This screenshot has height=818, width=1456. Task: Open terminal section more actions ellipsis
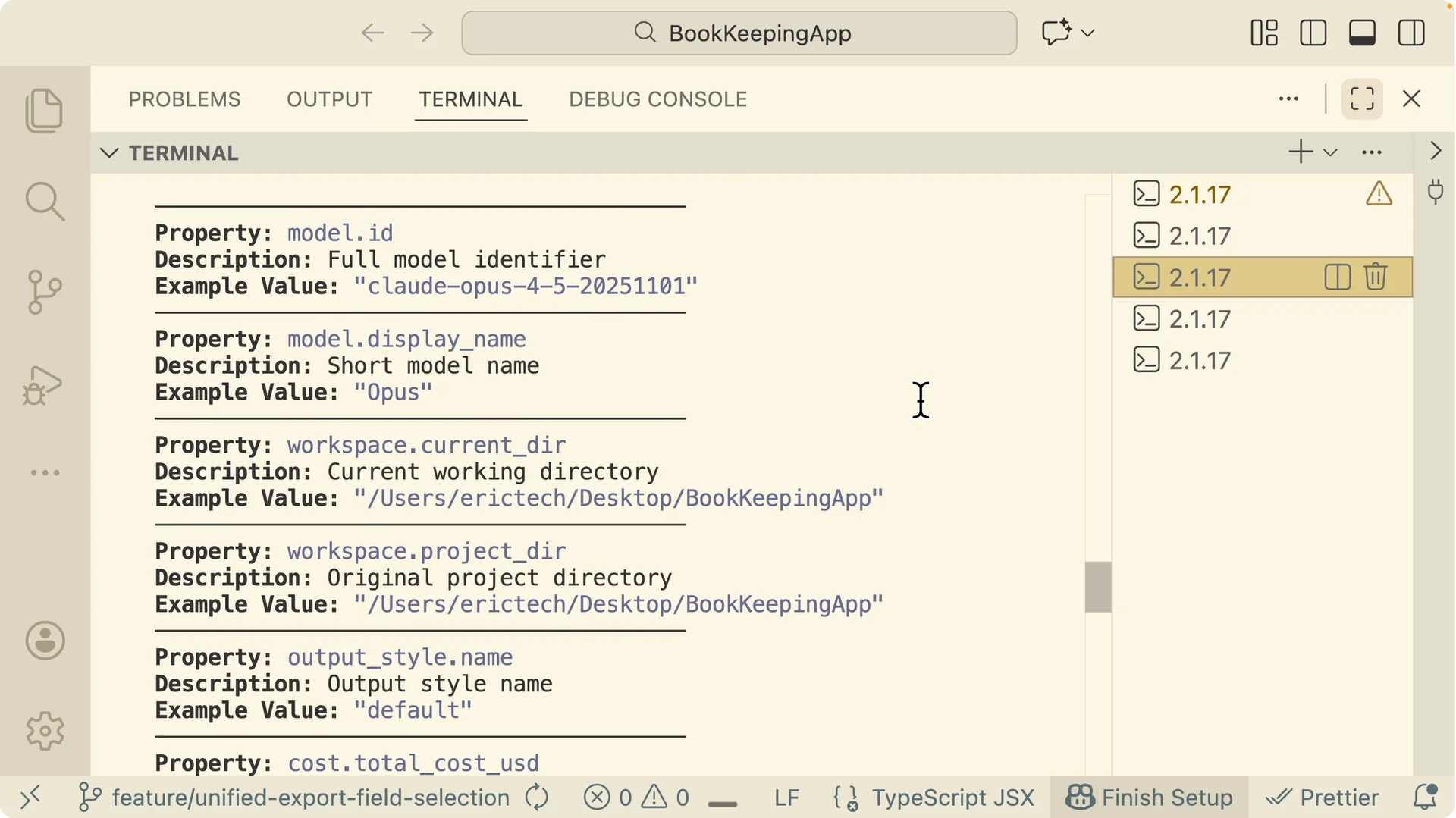pyautogui.click(x=1372, y=152)
